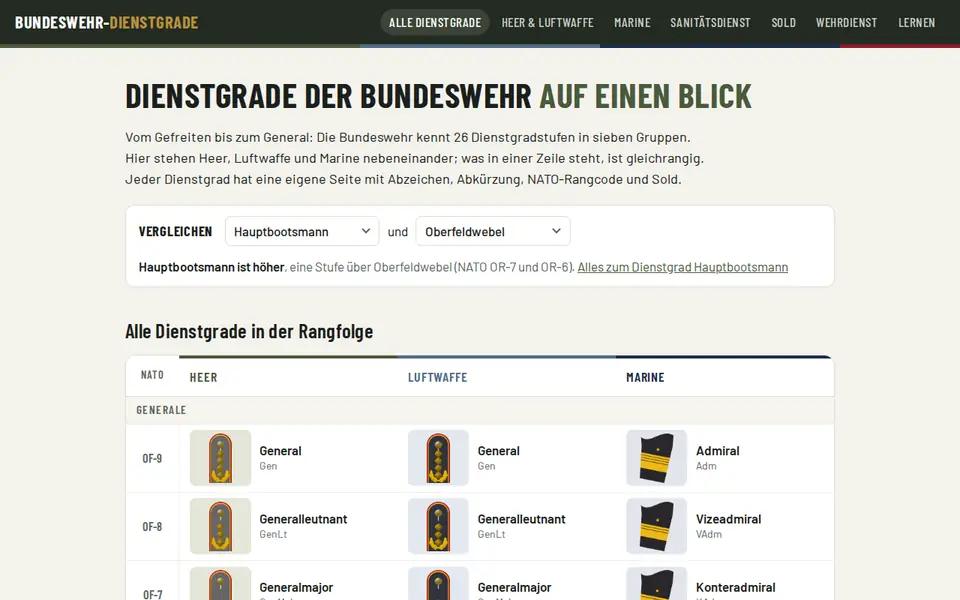
Task: Click the Marine Admiral sleeve insignia image
Action: pos(656,458)
